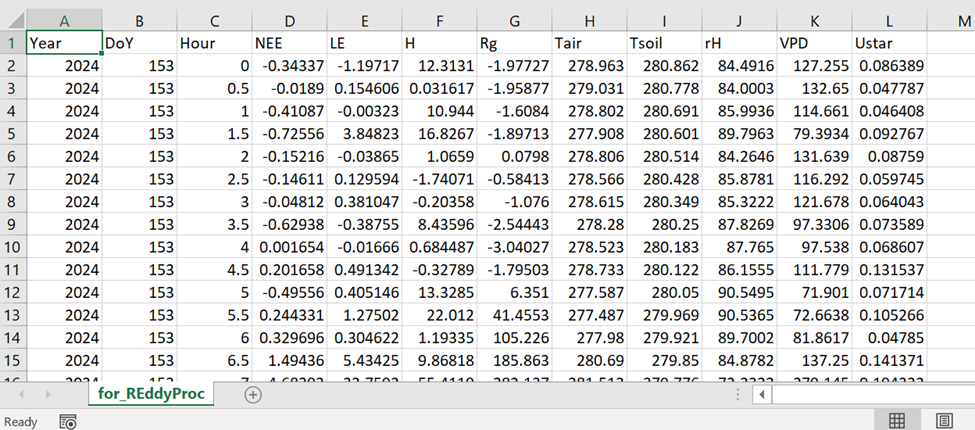The height and width of the screenshot is (430, 975).
Task: Click the Select All corner triangle
Action: pos(13,20)
